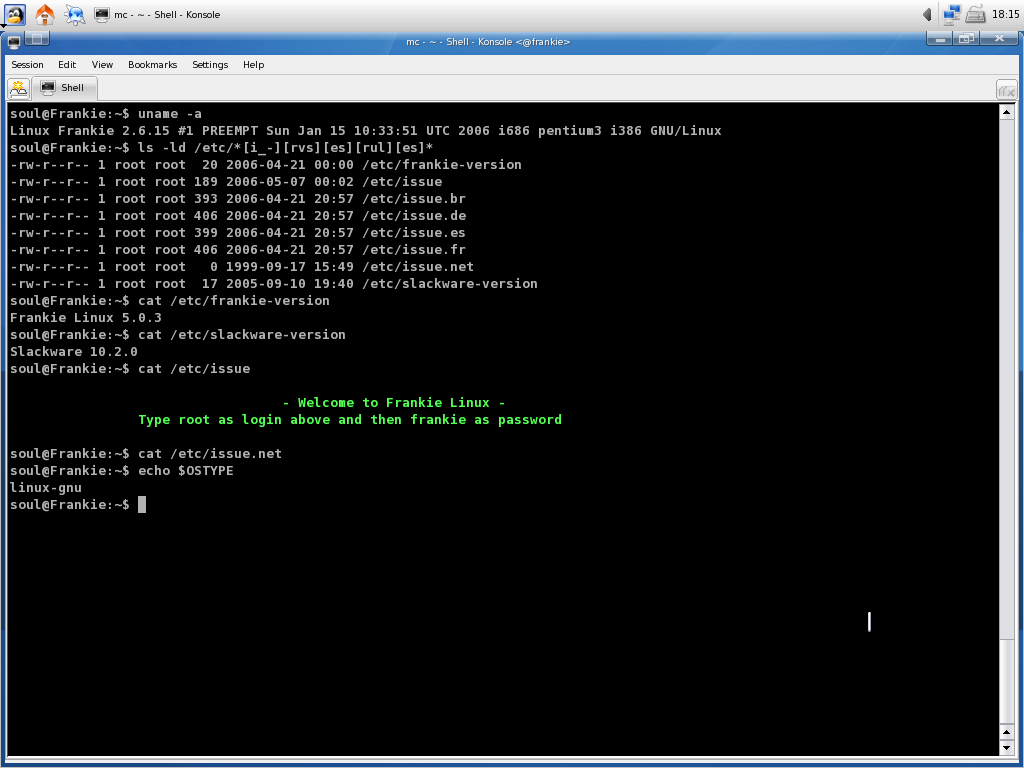
Task: Open the keyboard layout tray icon
Action: tap(975, 14)
